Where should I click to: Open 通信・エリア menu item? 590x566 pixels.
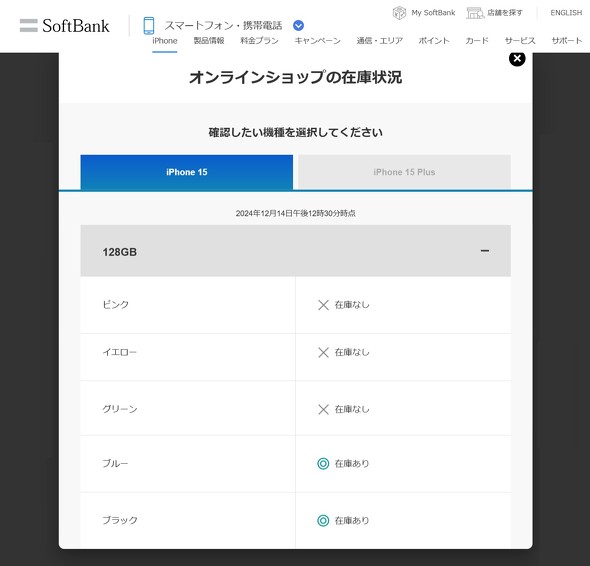[380, 41]
